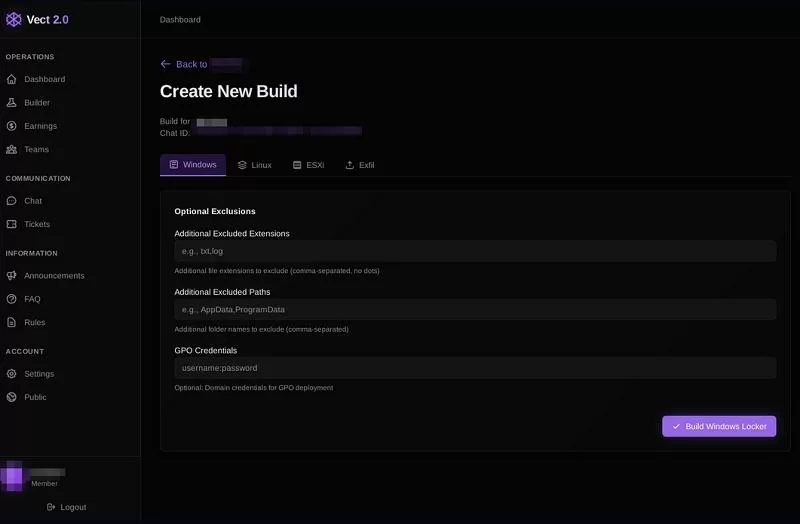Select the Exfil tab
Screen dimensions: 800x524
(x=360, y=165)
